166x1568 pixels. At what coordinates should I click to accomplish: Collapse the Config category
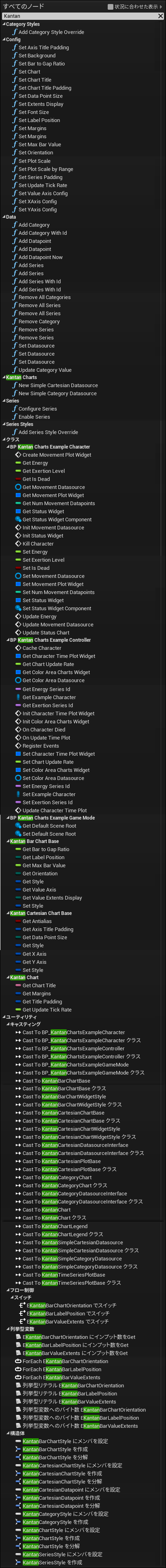click(x=4, y=40)
